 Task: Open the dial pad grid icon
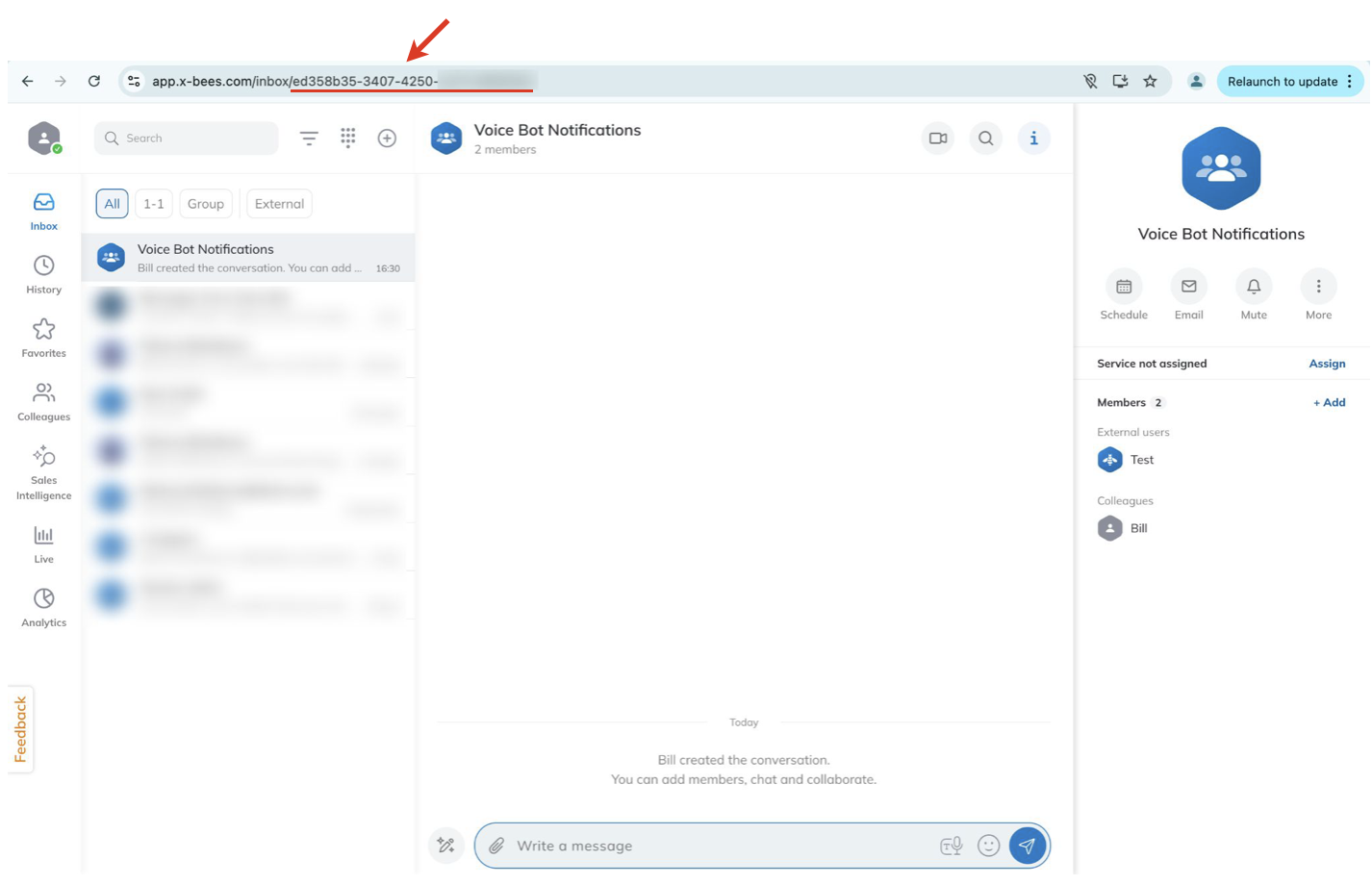(348, 139)
